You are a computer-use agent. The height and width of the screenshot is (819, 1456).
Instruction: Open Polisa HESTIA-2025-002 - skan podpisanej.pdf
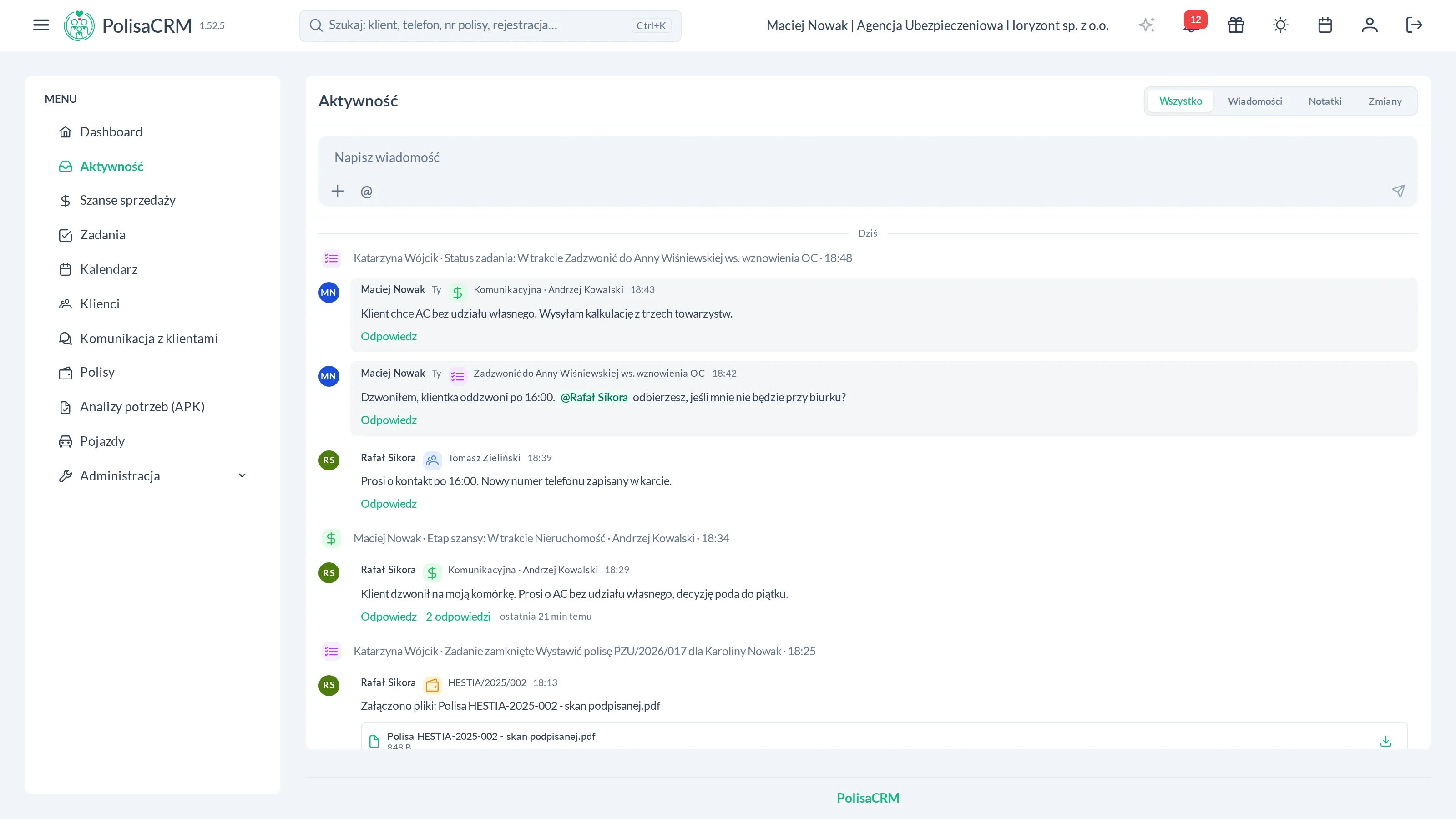click(490, 737)
